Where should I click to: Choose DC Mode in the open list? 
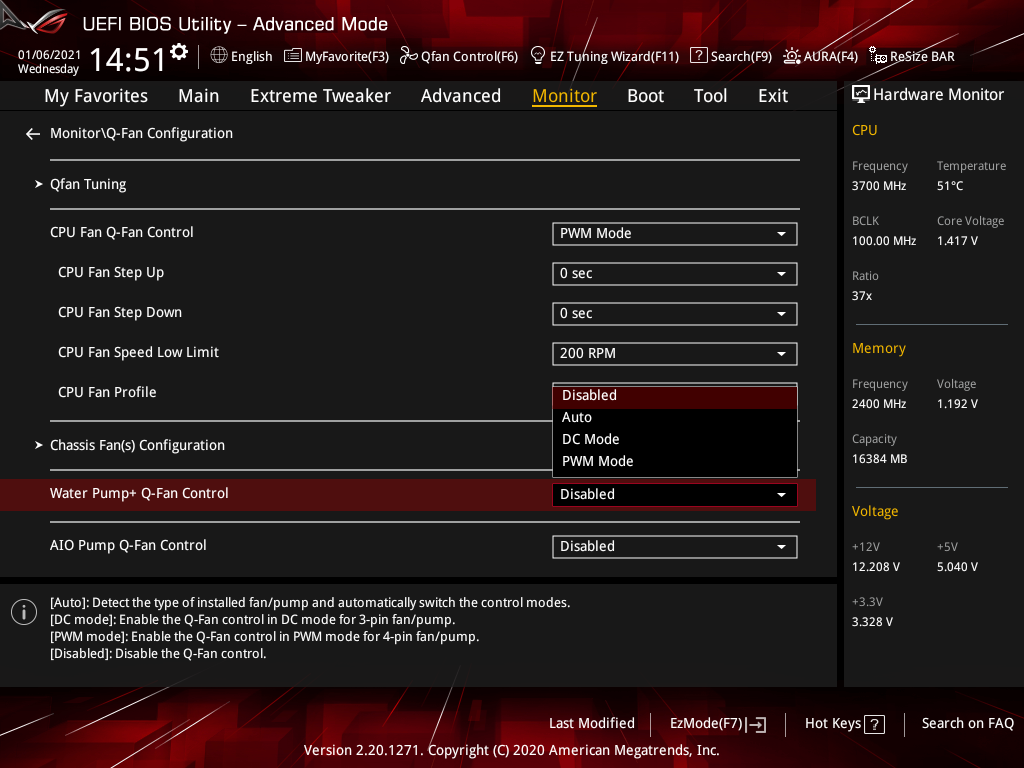coord(675,440)
